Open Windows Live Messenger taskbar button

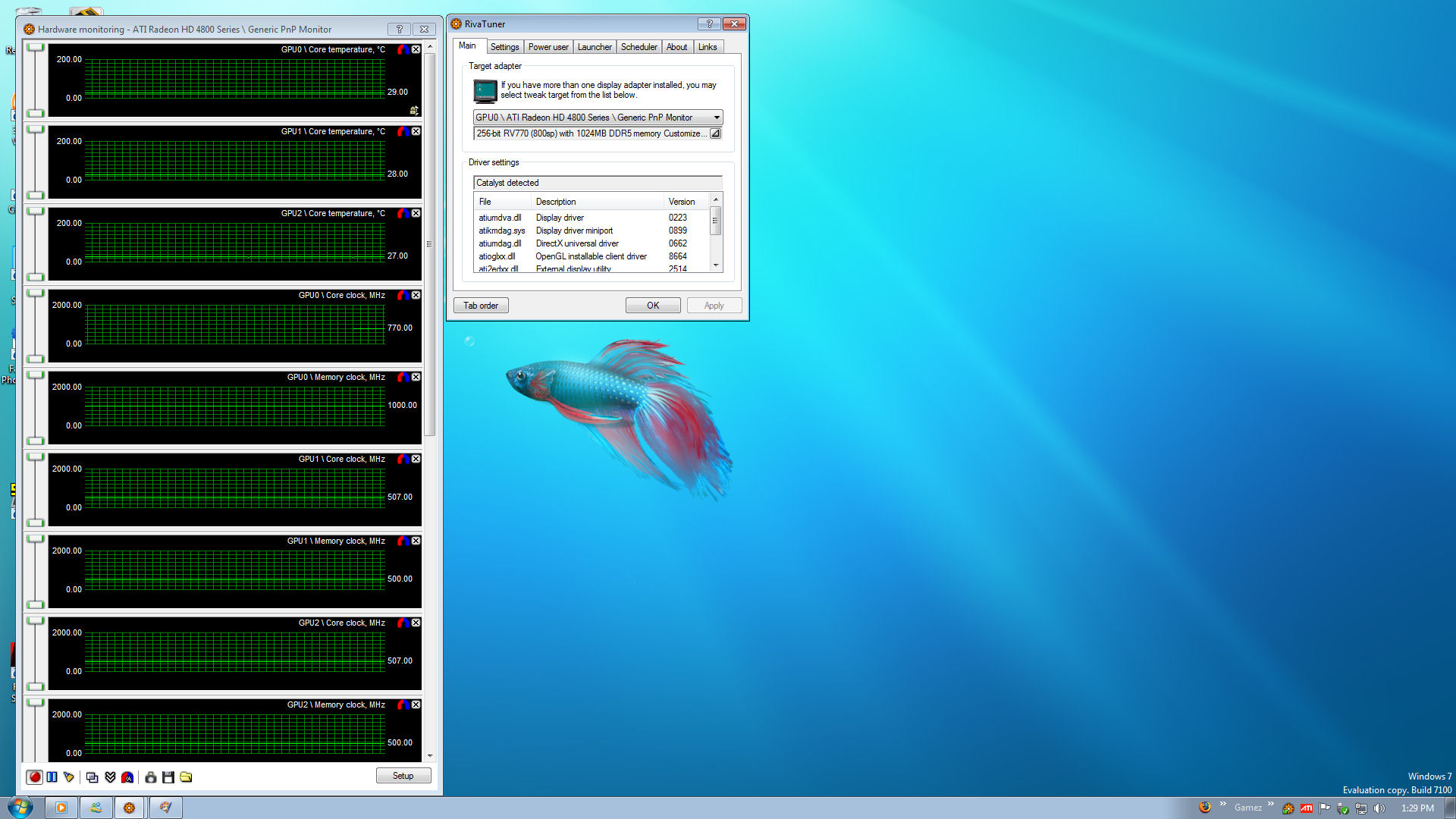[96, 808]
